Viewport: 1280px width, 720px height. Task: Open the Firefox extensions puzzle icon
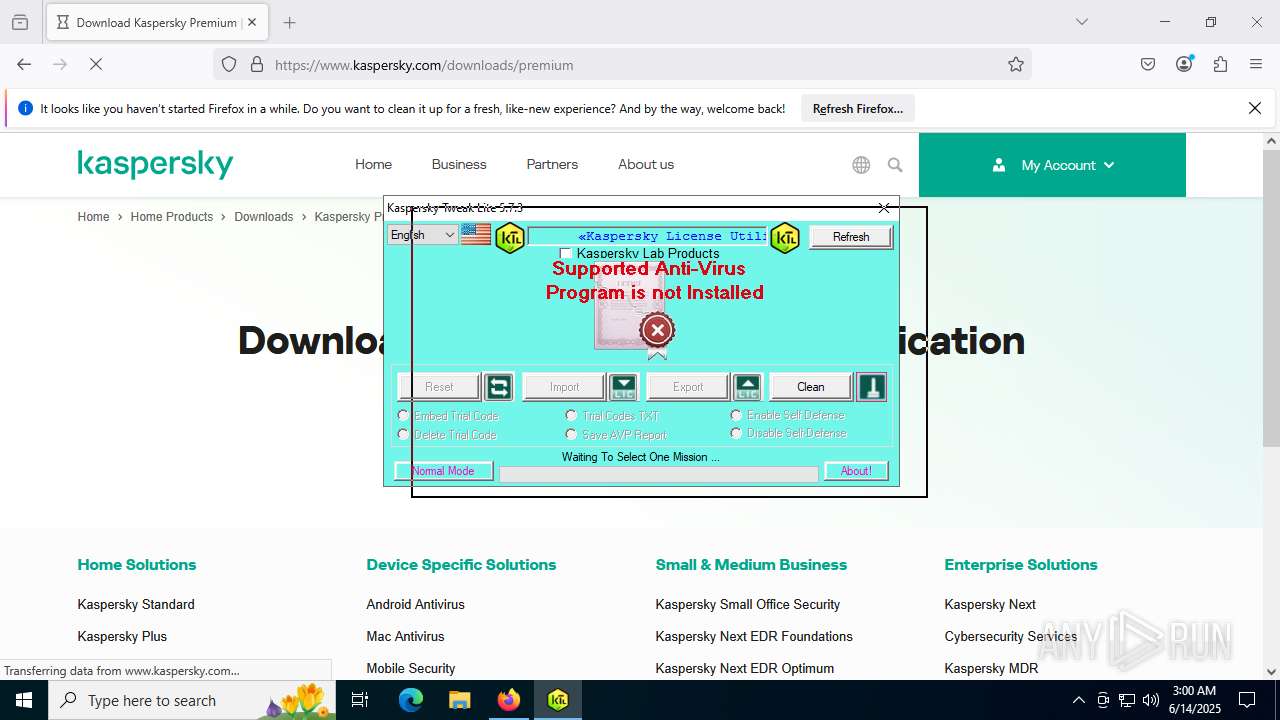[1220, 64]
